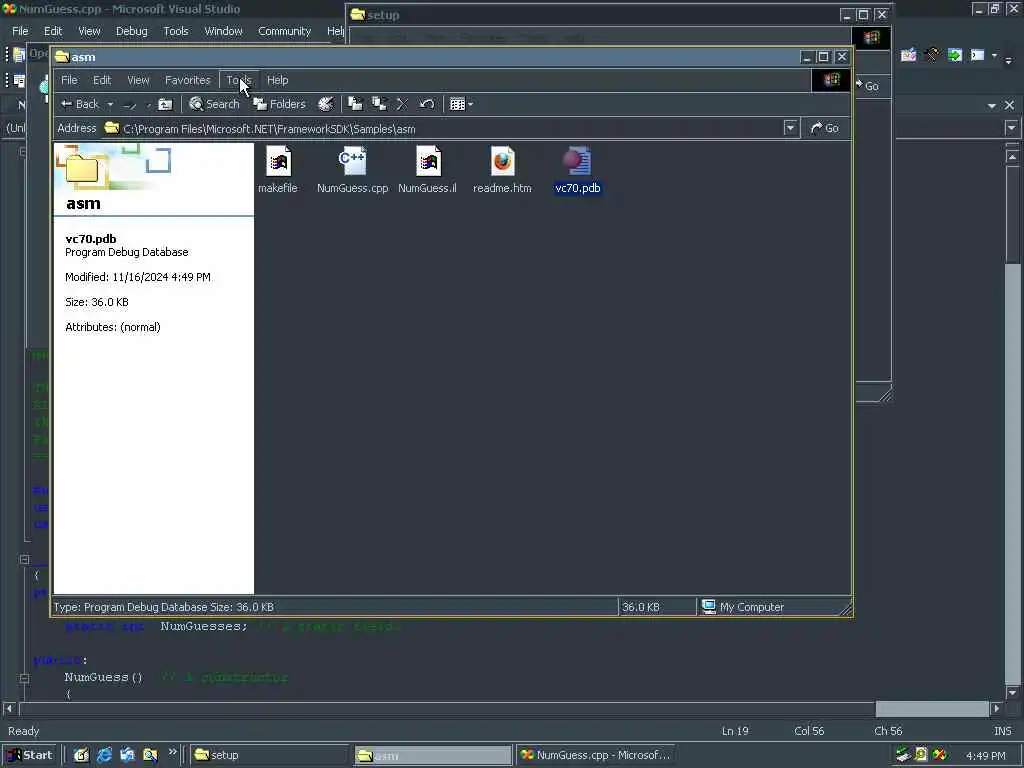Click the 36.0 KB status bar size
The width and height of the screenshot is (1024, 768).
pos(641,607)
